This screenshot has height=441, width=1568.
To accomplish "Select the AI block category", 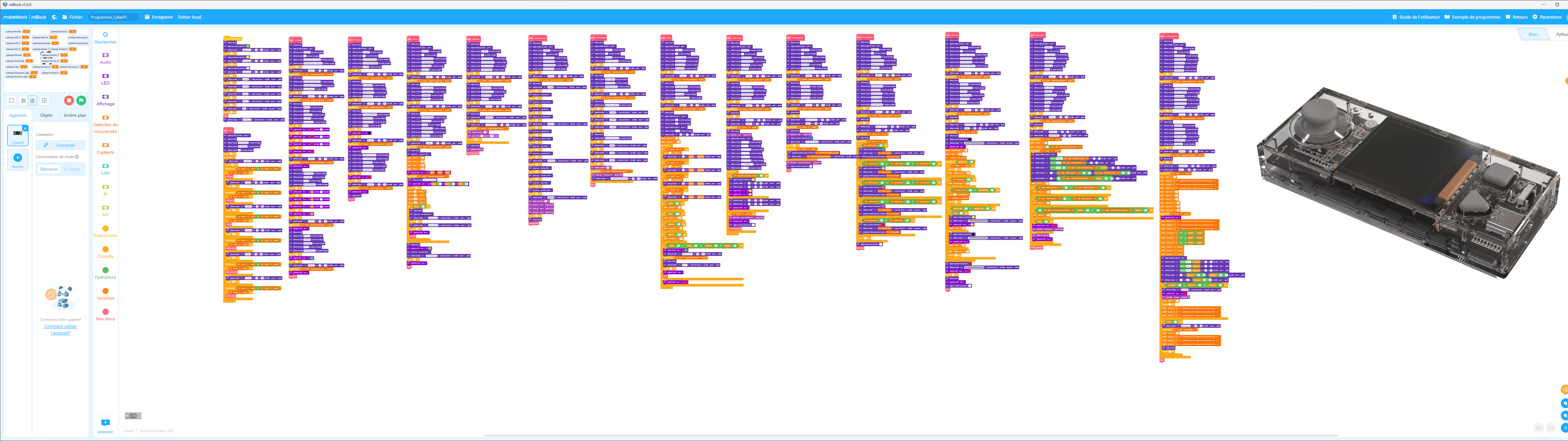I will (x=105, y=190).
